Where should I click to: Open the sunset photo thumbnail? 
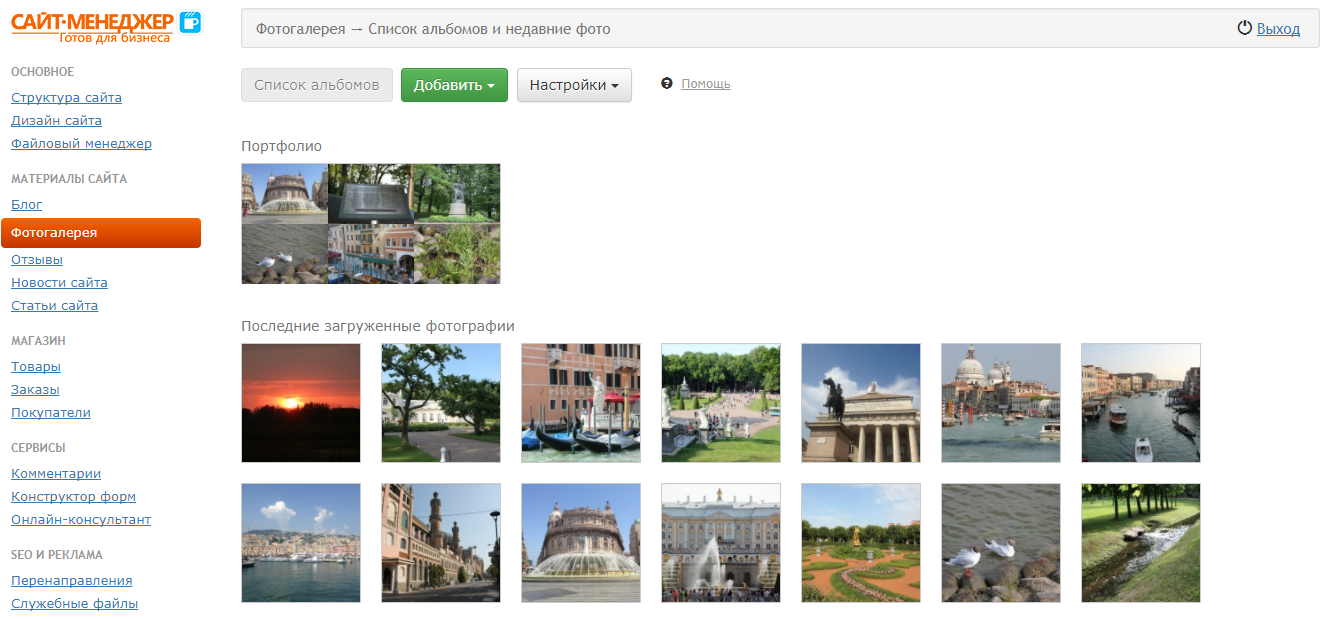pyautogui.click(x=301, y=403)
